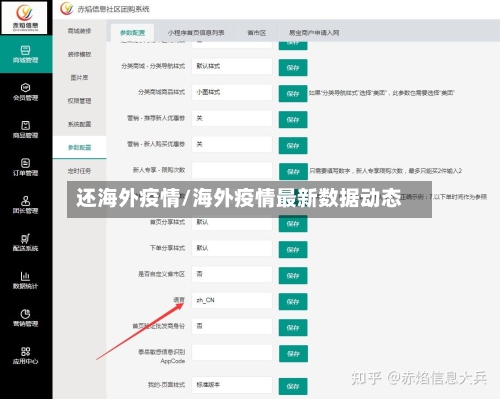This screenshot has width=500, height=399.
Task: Click the 下单分享样式 field showing 默认
Action: pos(232,248)
